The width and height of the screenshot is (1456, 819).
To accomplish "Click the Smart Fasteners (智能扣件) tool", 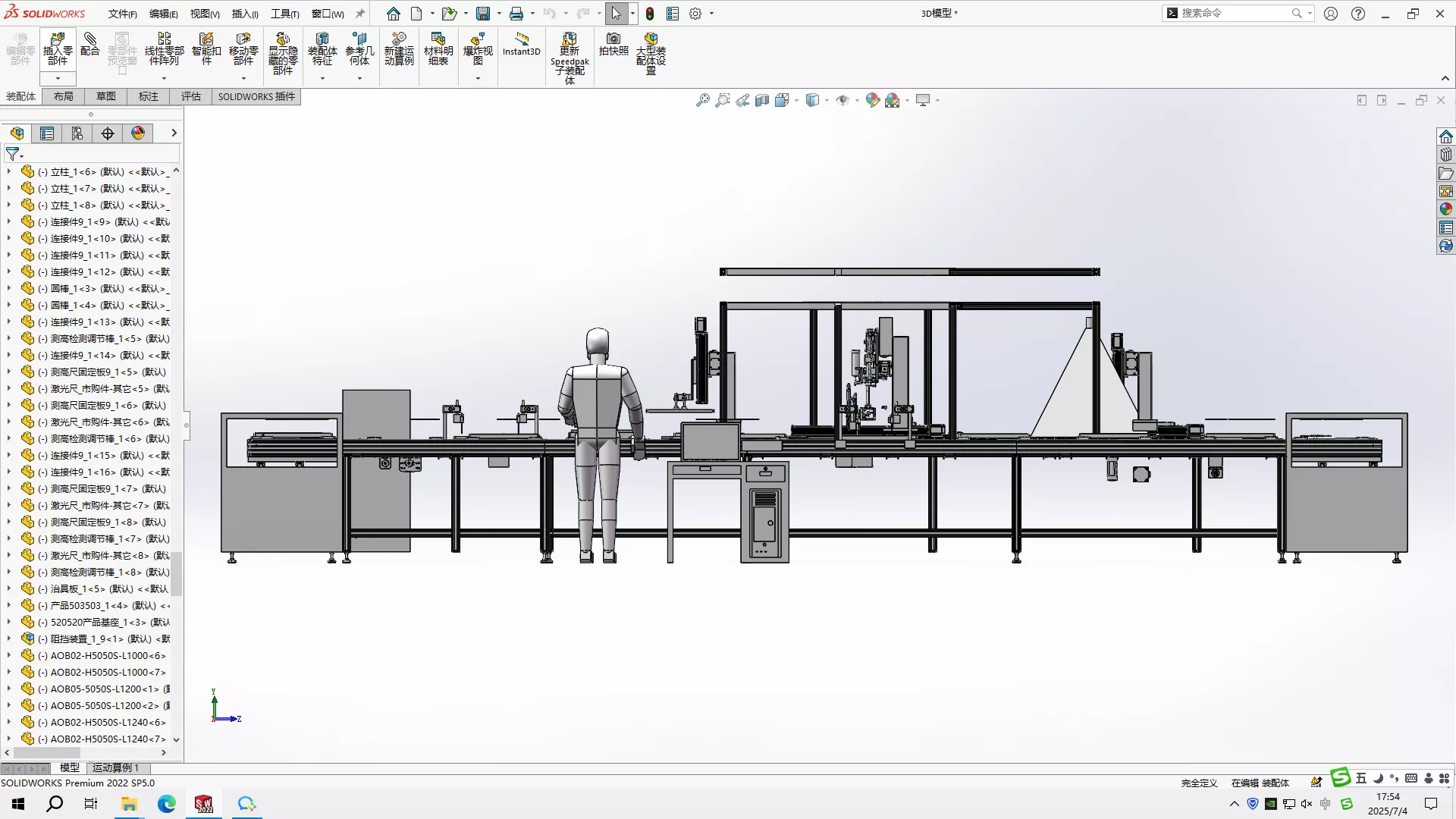I will (x=206, y=49).
